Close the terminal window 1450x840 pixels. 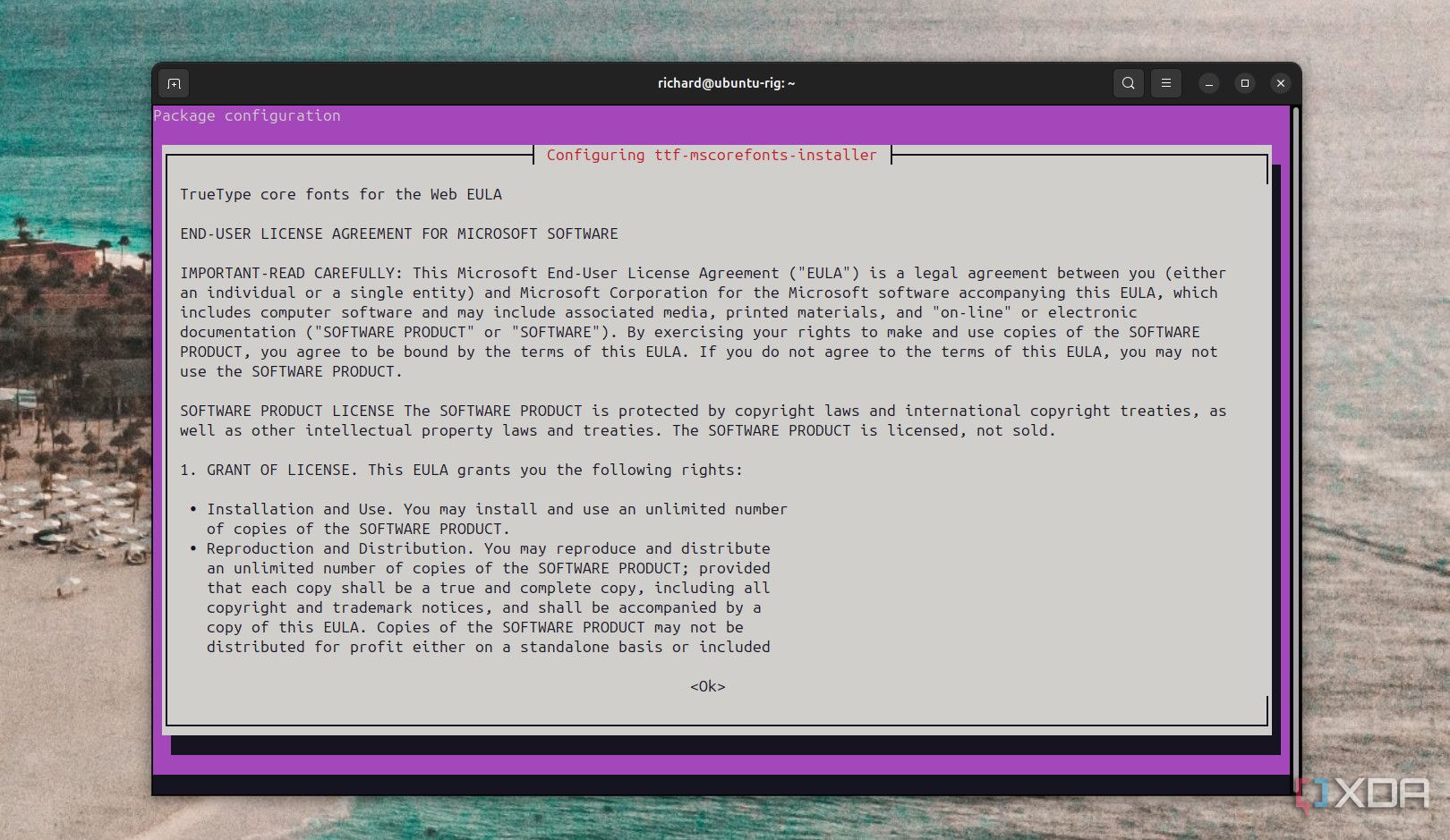1281,83
